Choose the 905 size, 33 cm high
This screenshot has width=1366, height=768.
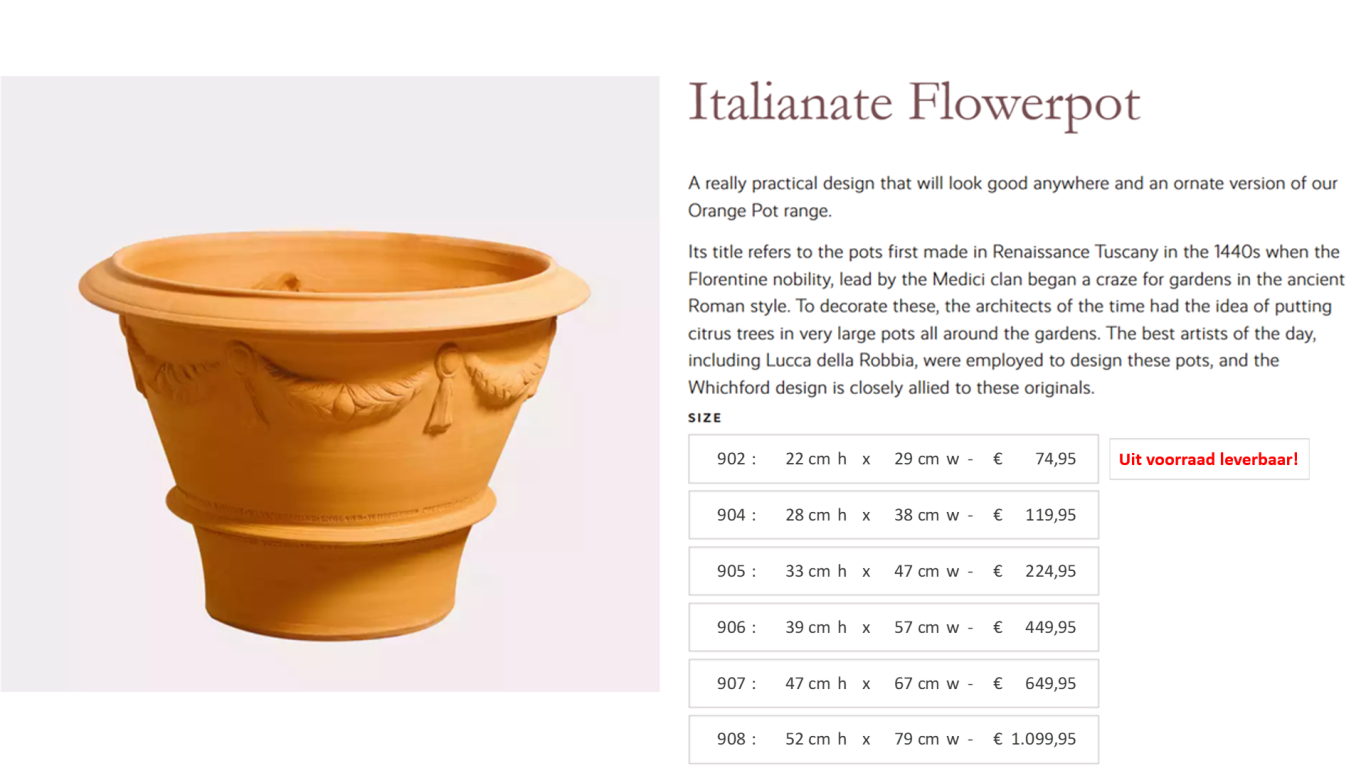[x=893, y=571]
